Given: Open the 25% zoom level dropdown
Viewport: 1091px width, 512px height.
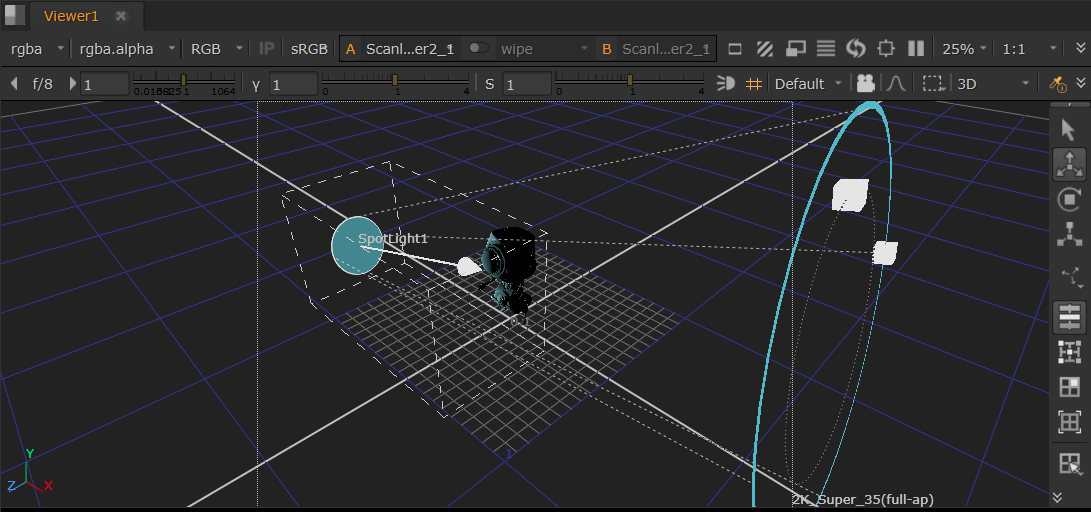Looking at the screenshot, I should tap(964, 48).
